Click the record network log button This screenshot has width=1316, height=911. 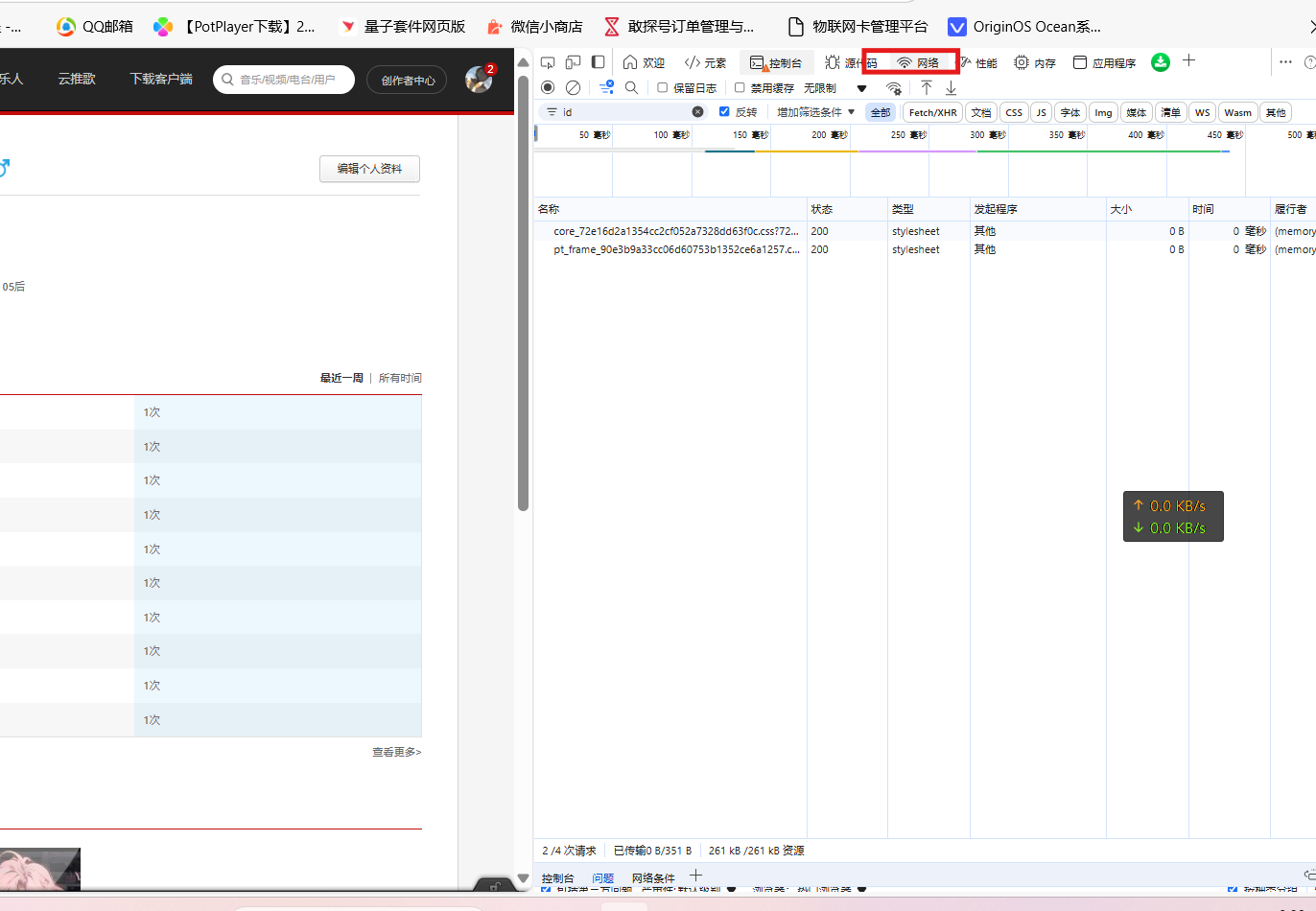coord(548,87)
